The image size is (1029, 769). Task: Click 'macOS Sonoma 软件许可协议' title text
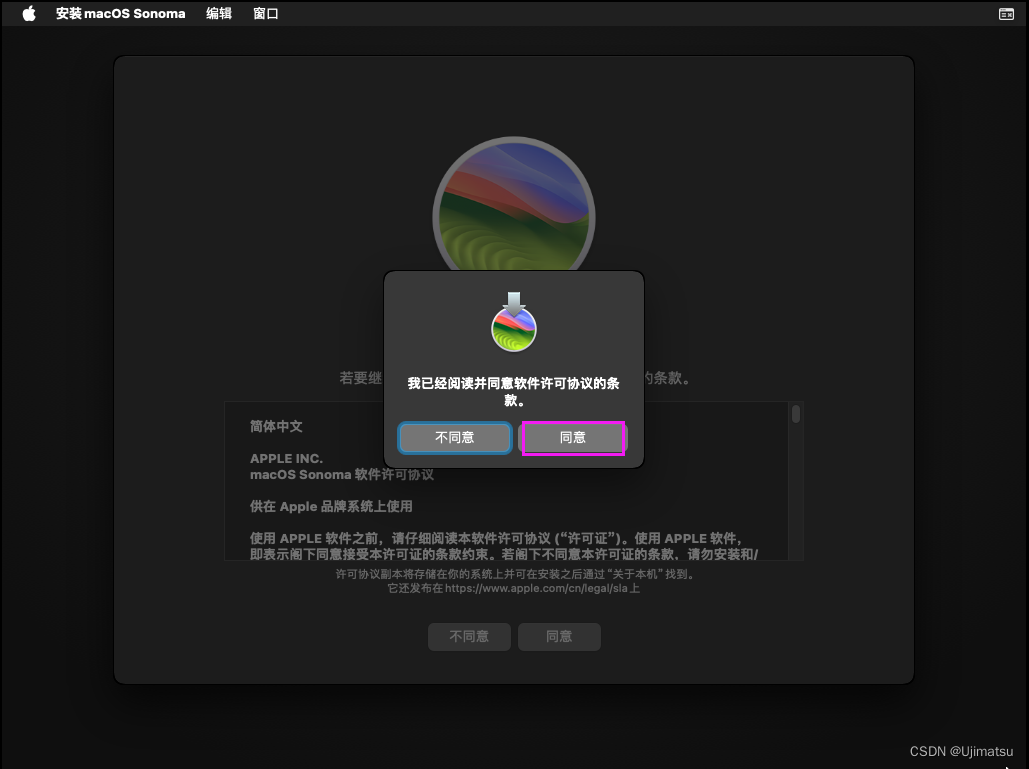pyautogui.click(x=342, y=474)
